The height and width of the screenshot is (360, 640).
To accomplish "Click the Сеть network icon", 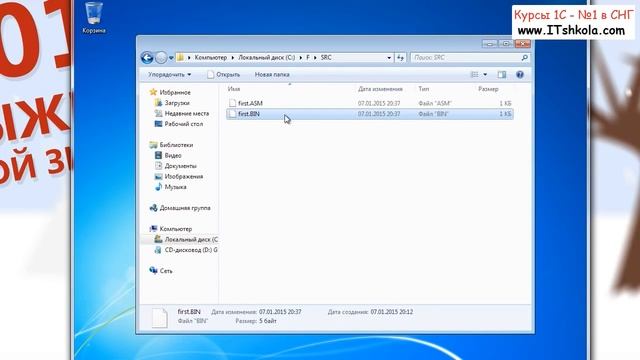I will click(x=153, y=271).
